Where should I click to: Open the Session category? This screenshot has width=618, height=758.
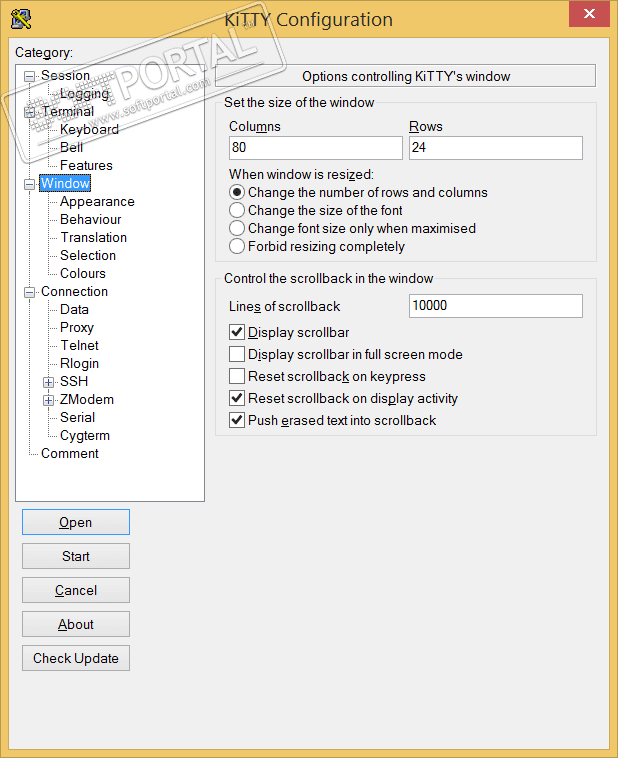[65, 75]
